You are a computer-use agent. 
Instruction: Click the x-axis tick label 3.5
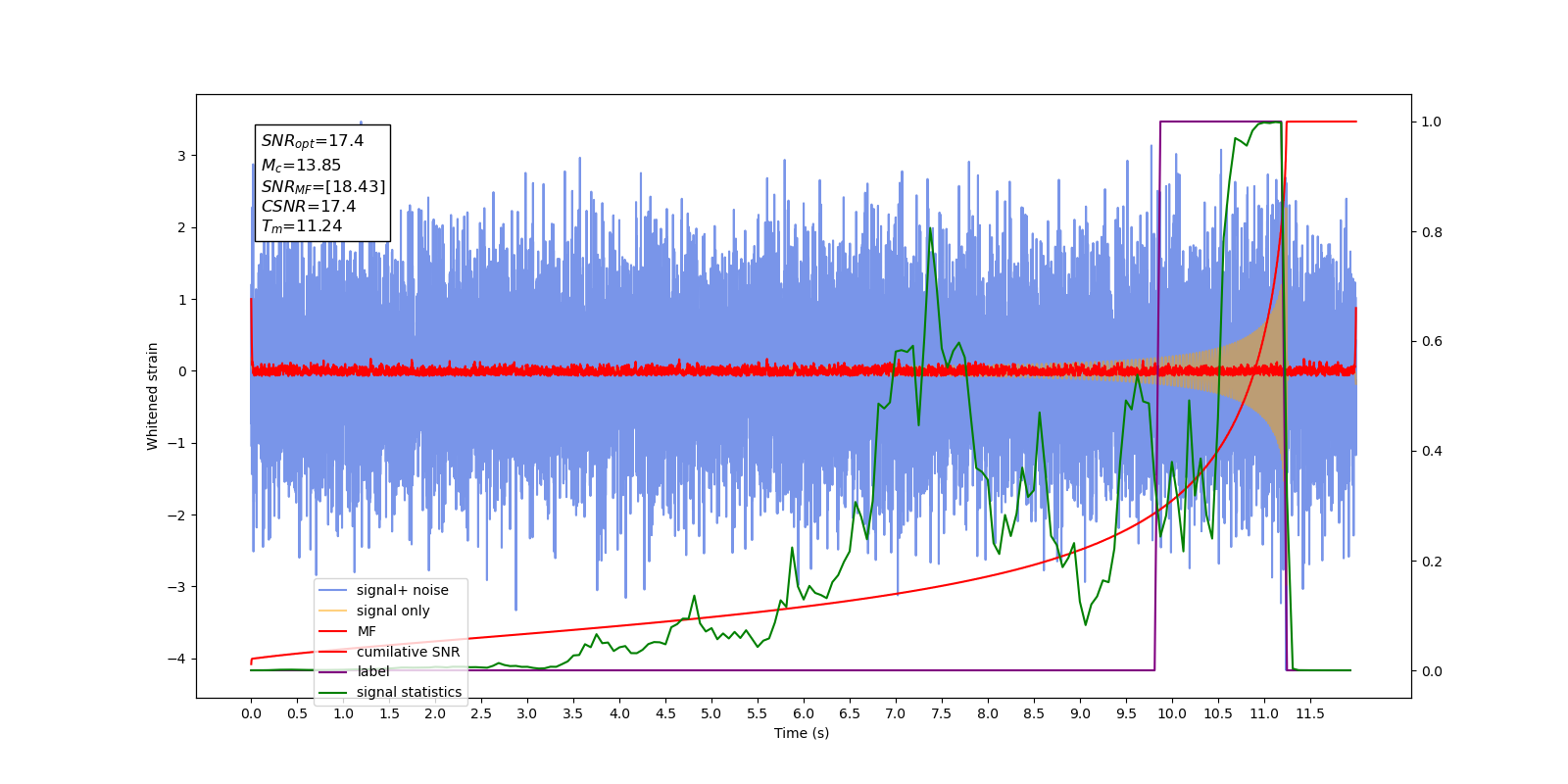tap(573, 713)
